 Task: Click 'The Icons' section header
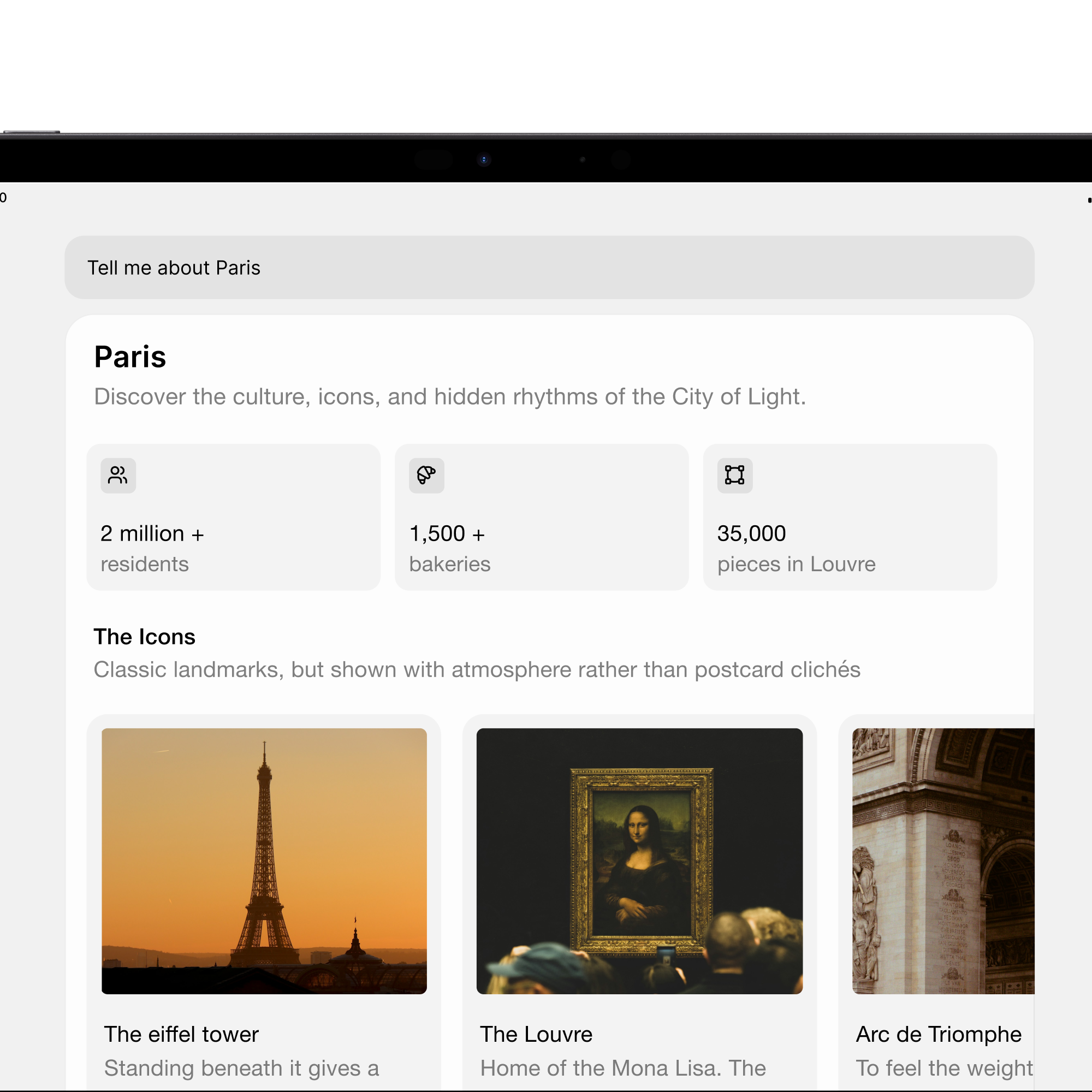[x=144, y=637]
